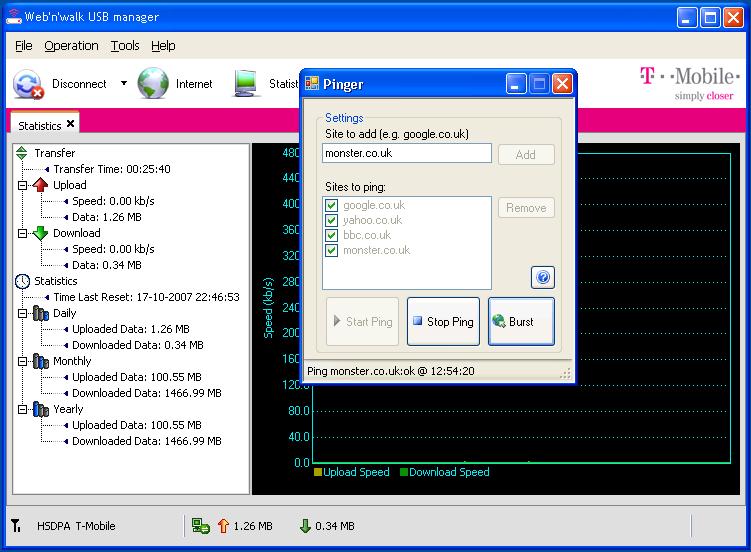
Task: Select Yearly Uploaded Data: 100.55 MB
Action: [137, 425]
